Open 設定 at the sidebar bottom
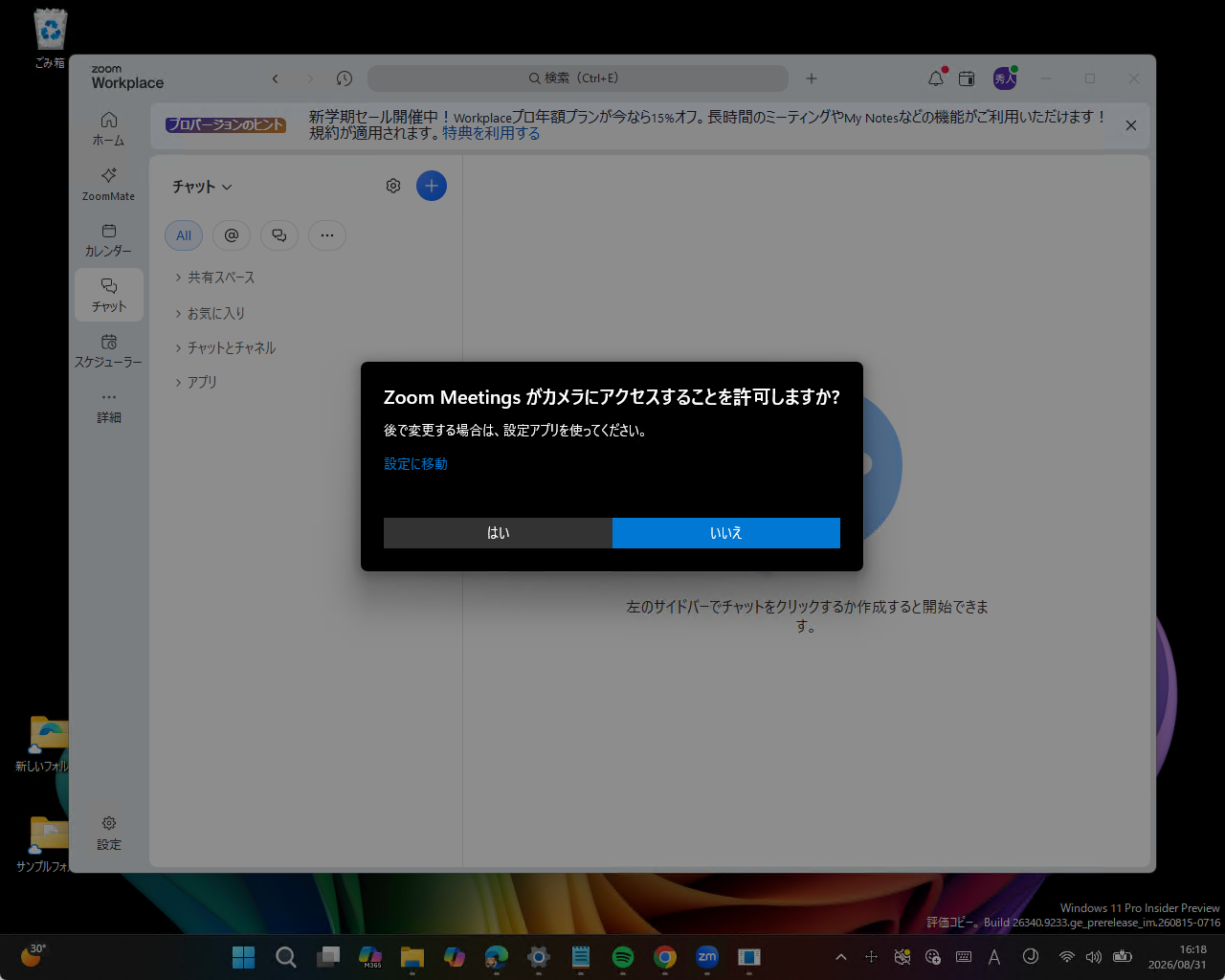 109,833
